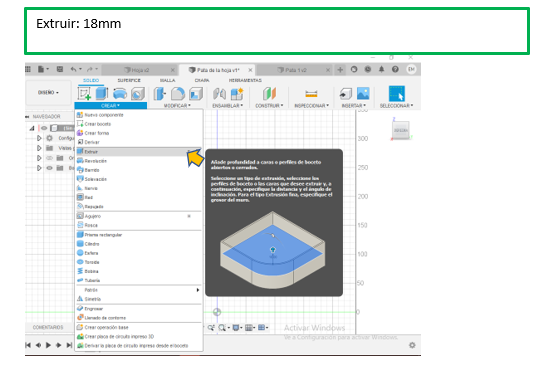Jump to timeline start
Image resolution: width=548 pixels, height=376 pixels.
[x=28, y=345]
